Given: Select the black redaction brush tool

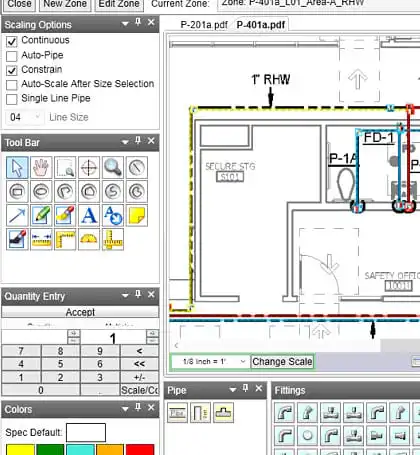Looking at the screenshot, I should pyautogui.click(x=17, y=239).
